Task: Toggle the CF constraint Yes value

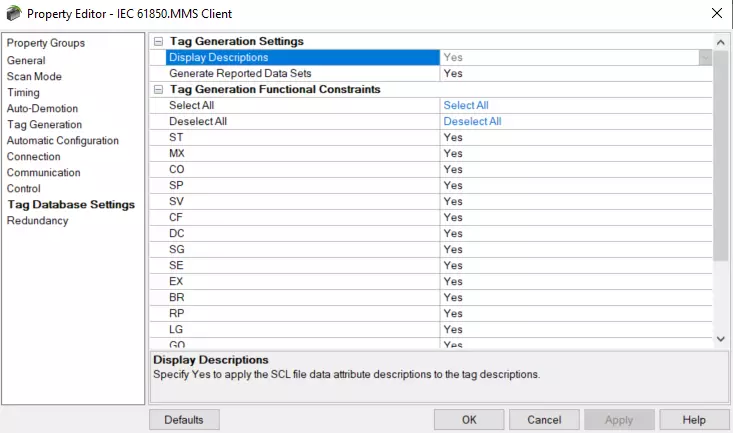Action: coord(453,217)
